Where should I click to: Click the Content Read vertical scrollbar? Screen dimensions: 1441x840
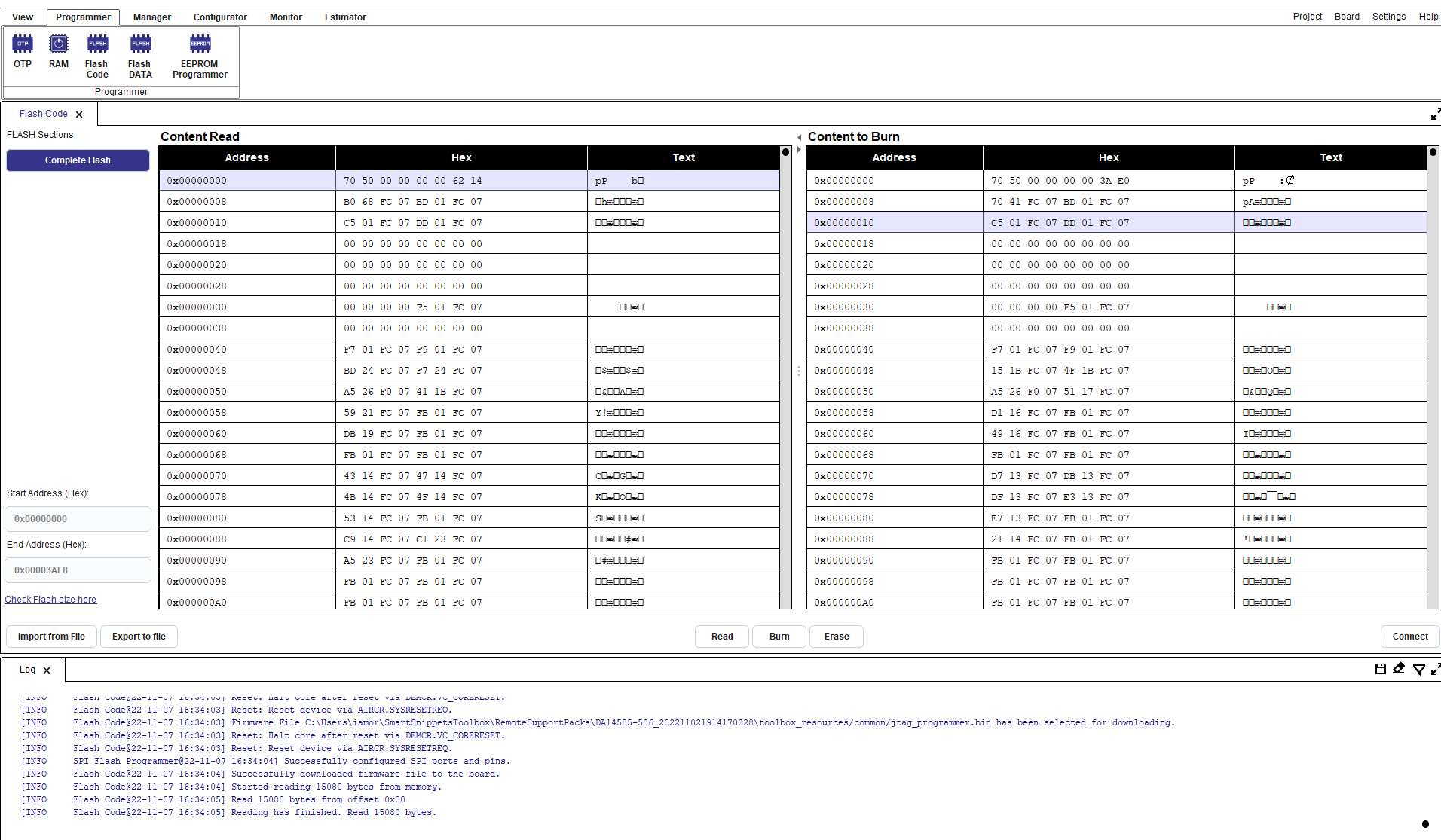pyautogui.click(x=785, y=377)
